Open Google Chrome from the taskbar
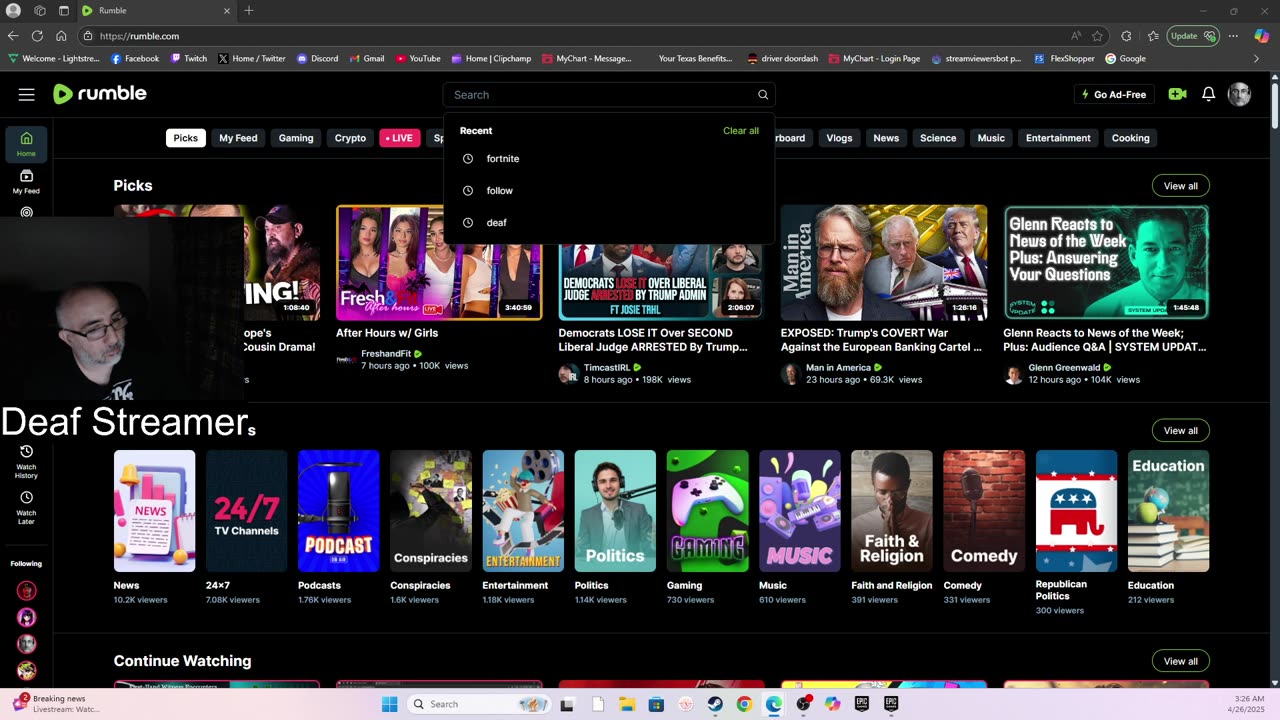 [744, 704]
